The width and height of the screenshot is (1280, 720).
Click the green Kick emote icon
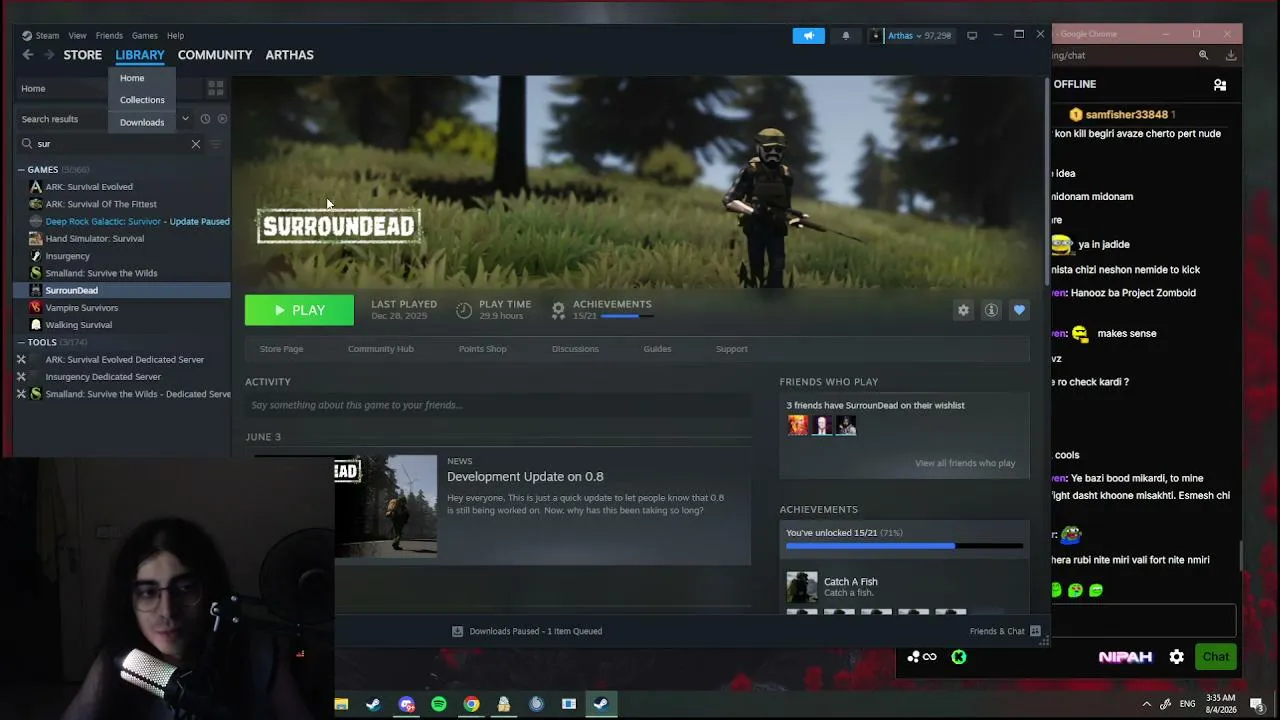tap(959, 657)
